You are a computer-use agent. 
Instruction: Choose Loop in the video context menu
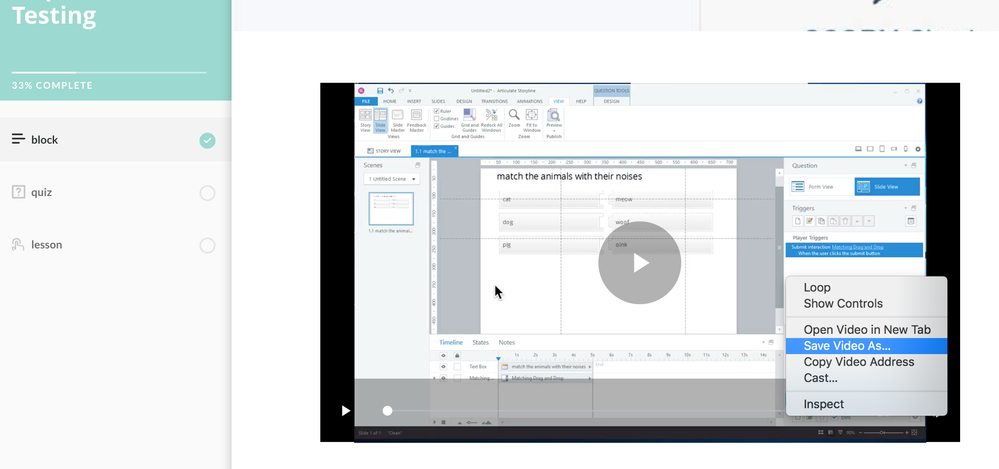[x=866, y=287]
